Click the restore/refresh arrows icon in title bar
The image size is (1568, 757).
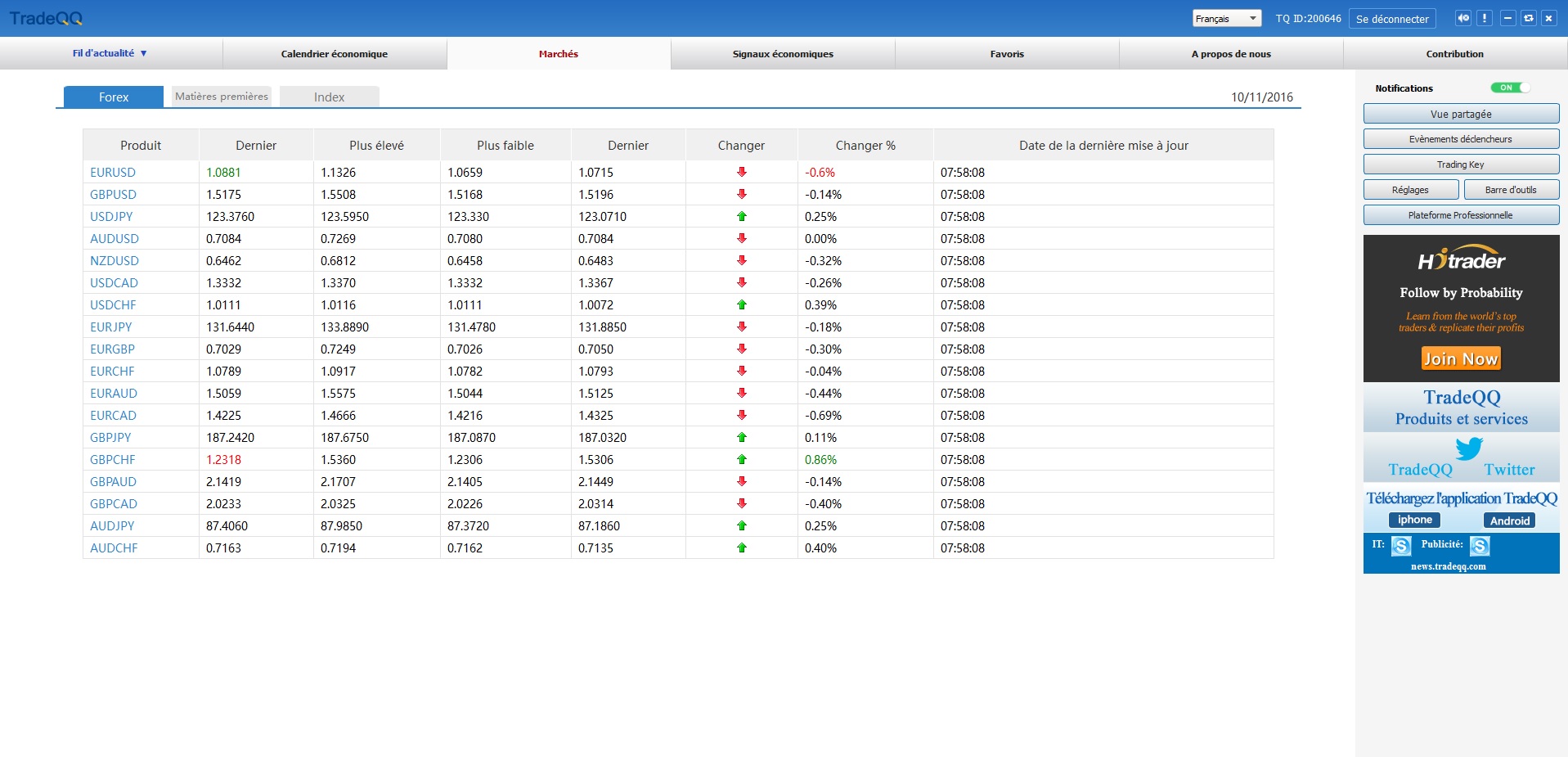pyautogui.click(x=1528, y=18)
